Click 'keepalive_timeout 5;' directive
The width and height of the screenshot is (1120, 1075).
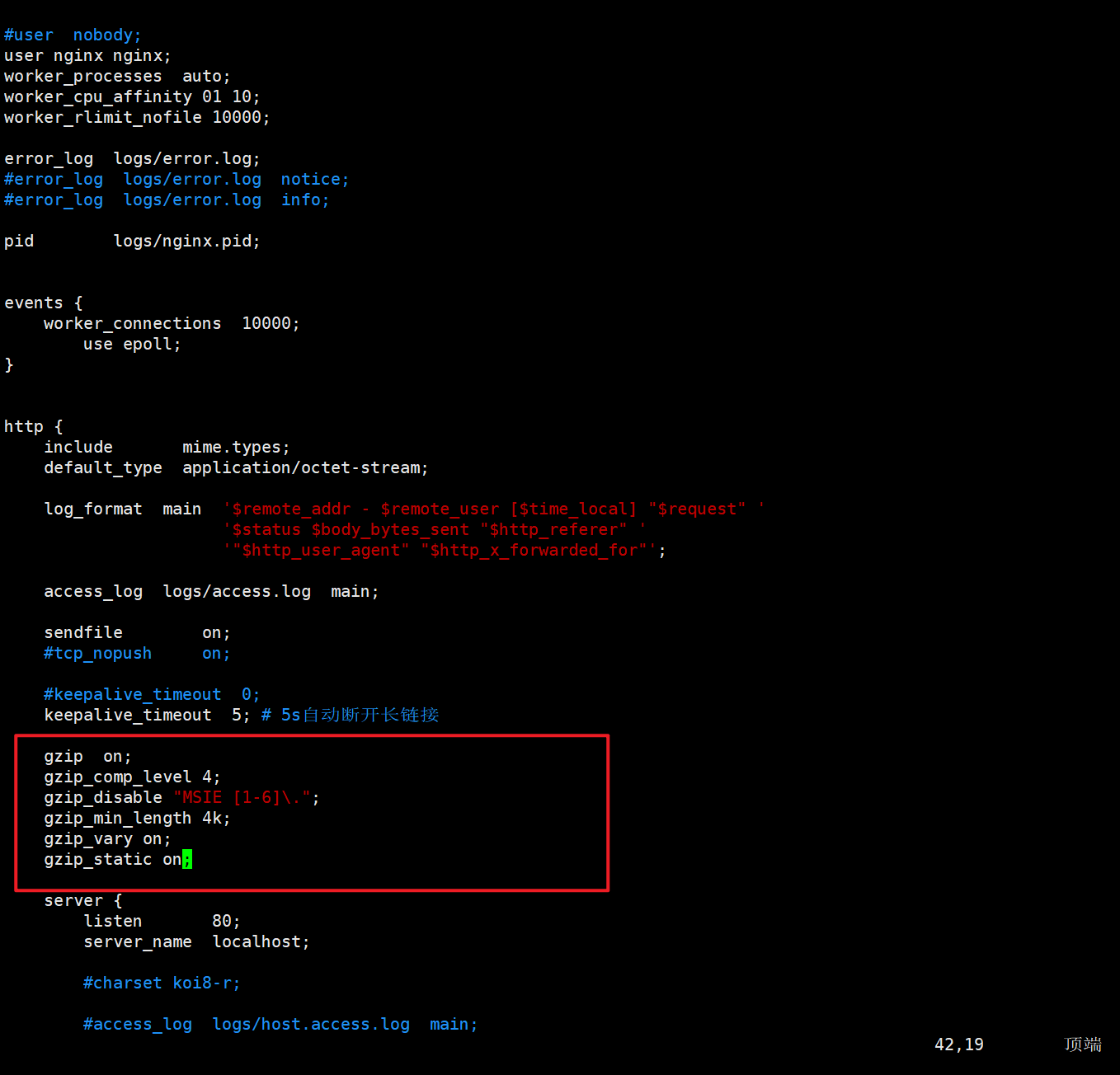(147, 716)
